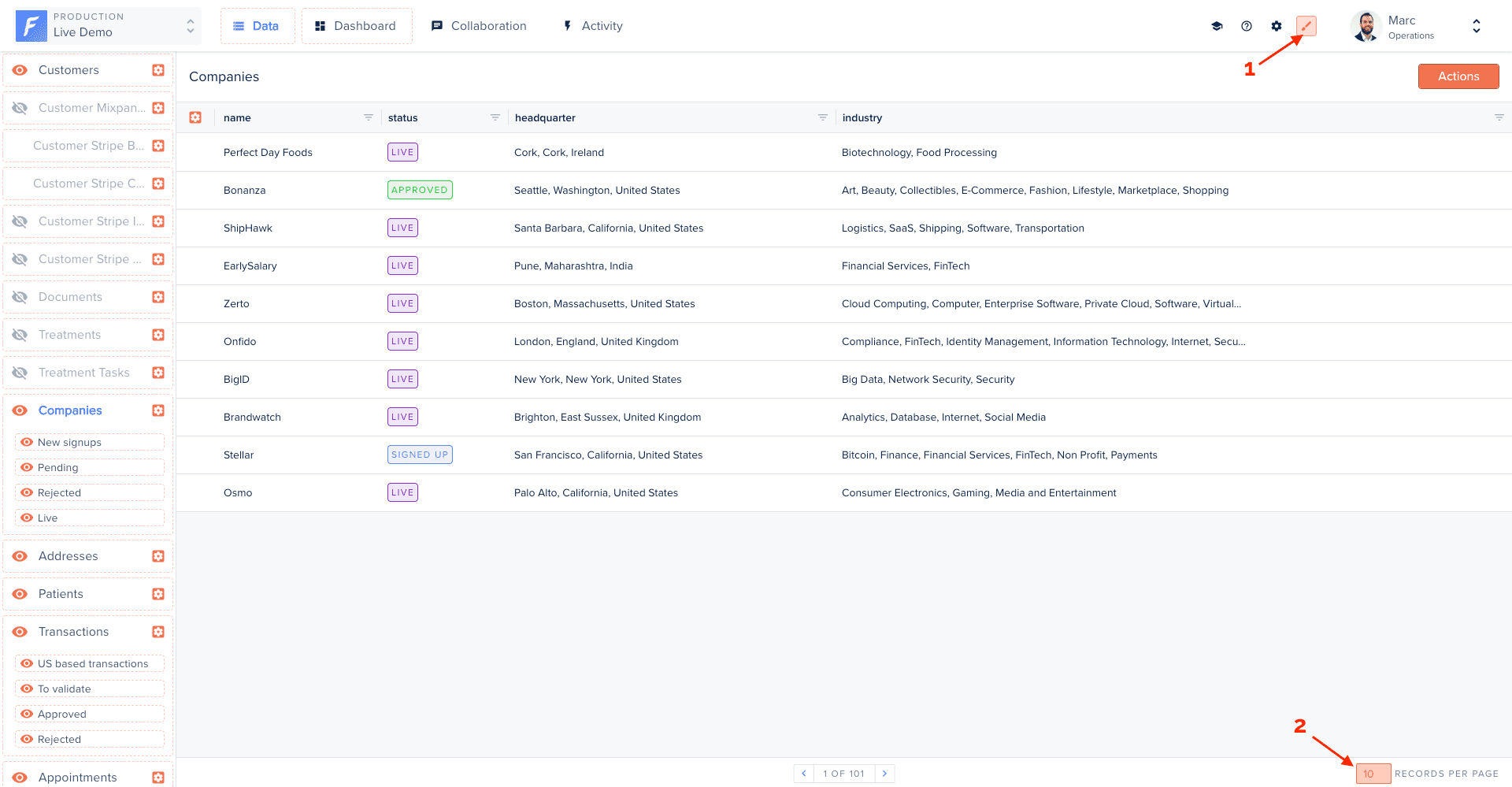This screenshot has height=787, width=1512.
Task: Open the Collaboration tab
Action: coord(479,26)
